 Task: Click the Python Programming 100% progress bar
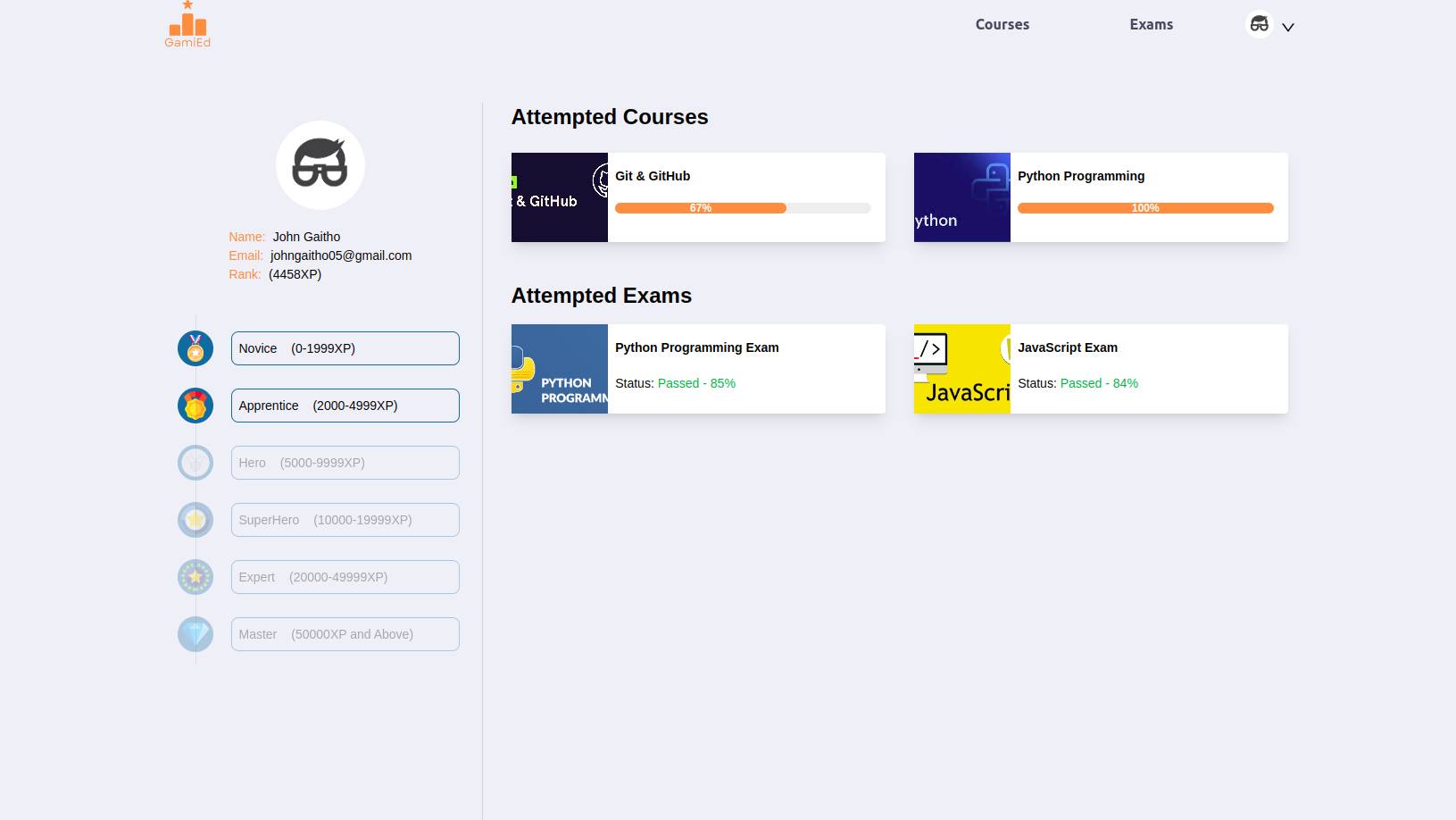point(1145,208)
